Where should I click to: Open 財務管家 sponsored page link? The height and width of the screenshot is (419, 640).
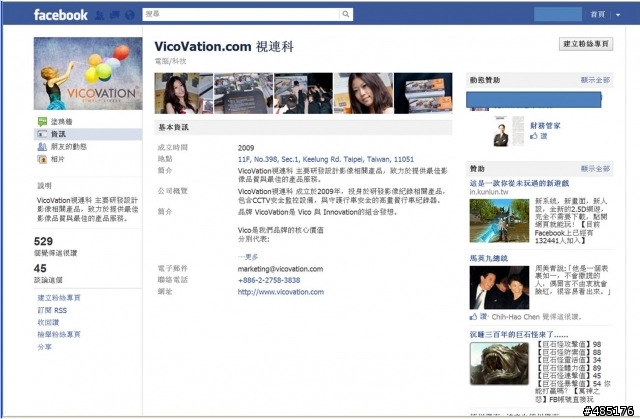tap(545, 126)
